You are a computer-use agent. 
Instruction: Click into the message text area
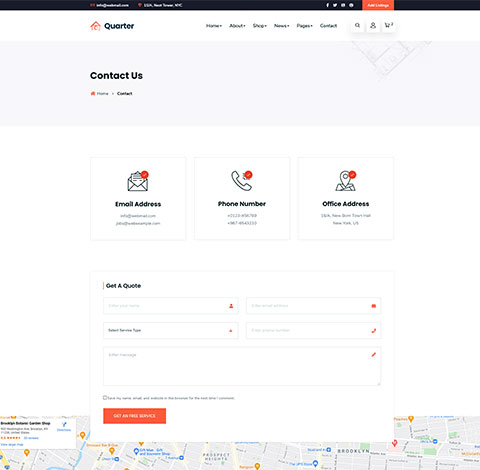click(x=242, y=366)
